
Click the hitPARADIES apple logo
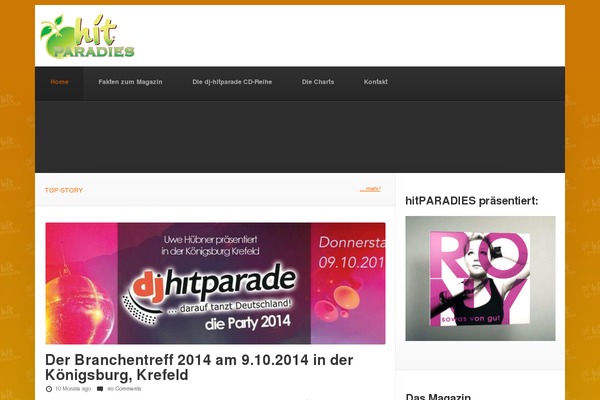click(x=88, y=36)
